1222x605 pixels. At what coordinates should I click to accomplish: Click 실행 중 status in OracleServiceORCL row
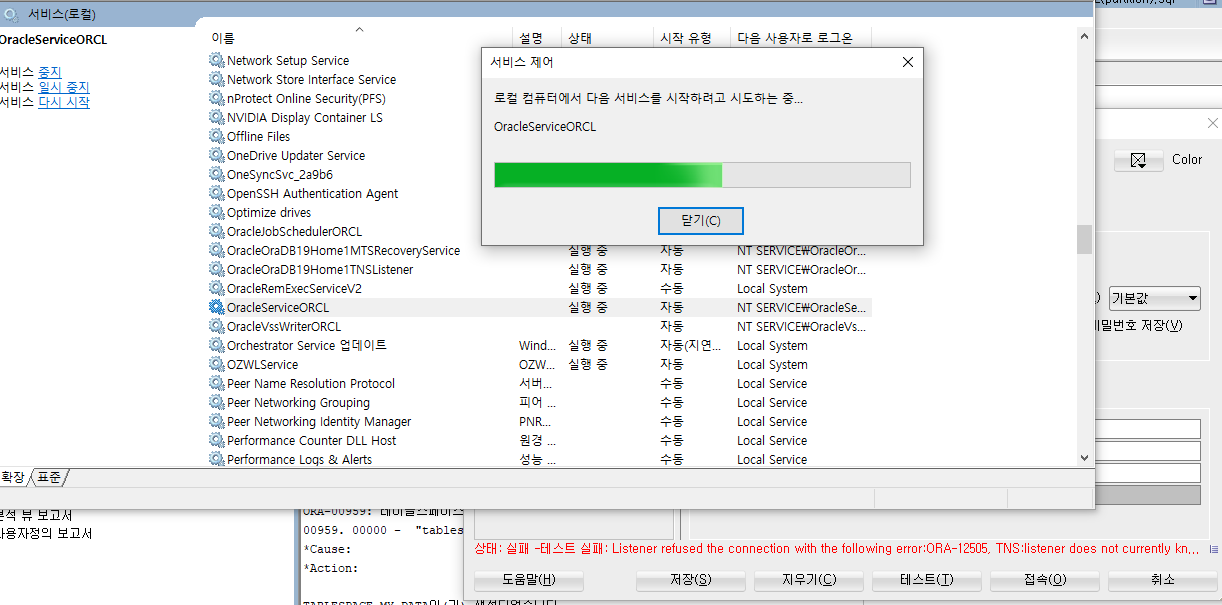(588, 308)
